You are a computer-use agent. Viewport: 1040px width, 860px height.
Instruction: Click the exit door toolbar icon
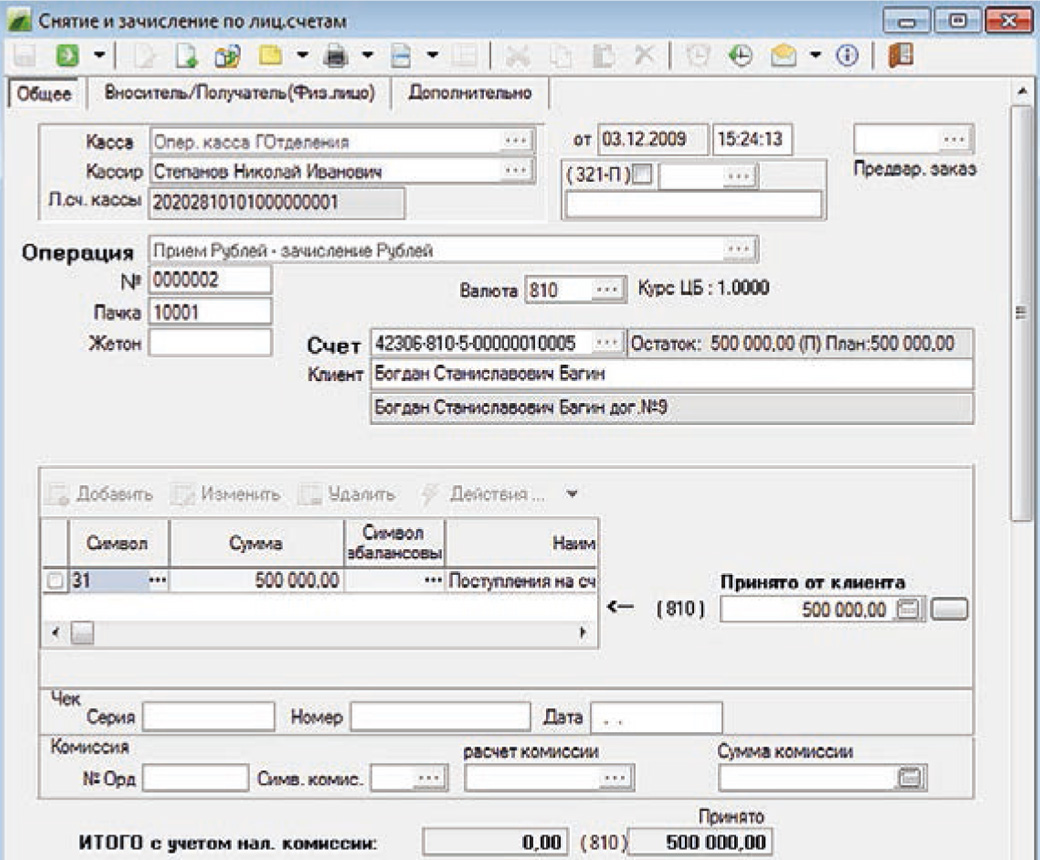pyautogui.click(x=898, y=58)
